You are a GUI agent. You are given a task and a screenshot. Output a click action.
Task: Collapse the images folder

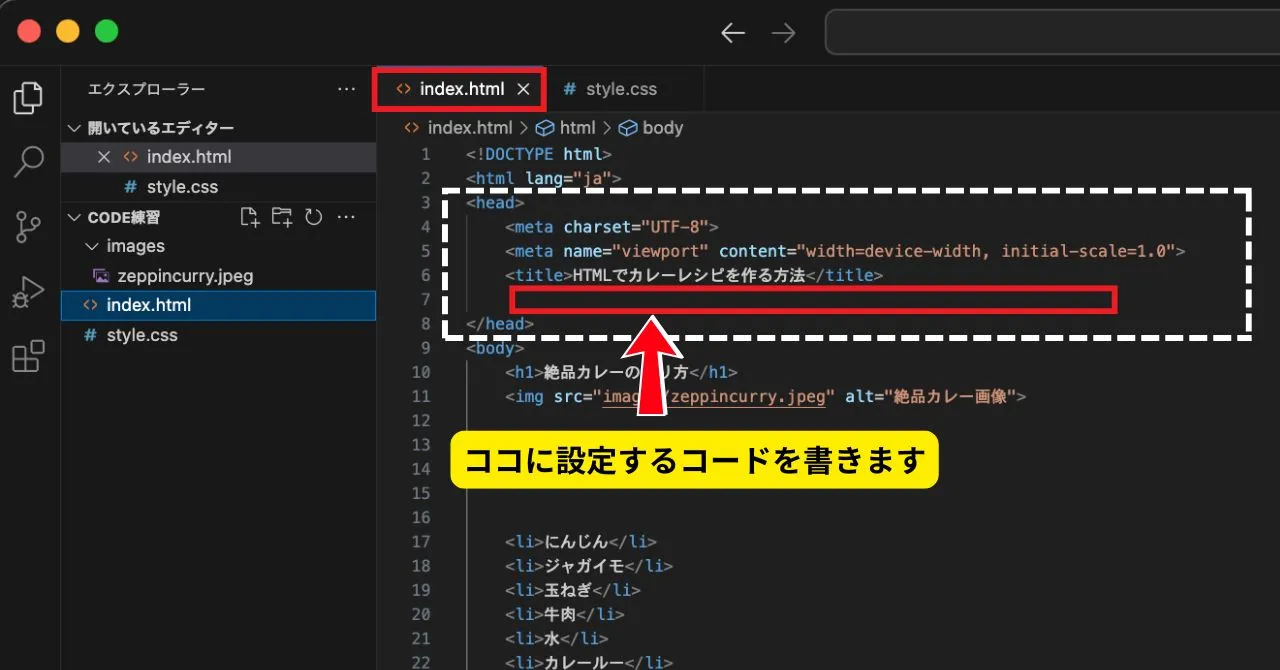93,246
